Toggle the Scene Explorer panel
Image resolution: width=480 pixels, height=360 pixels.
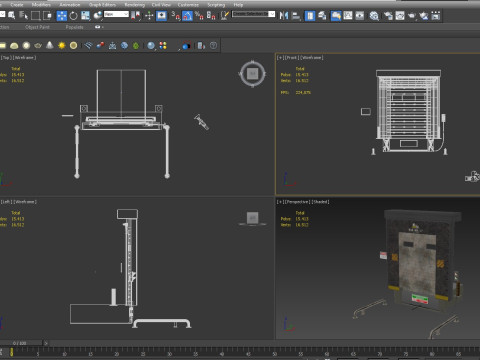pos(310,16)
